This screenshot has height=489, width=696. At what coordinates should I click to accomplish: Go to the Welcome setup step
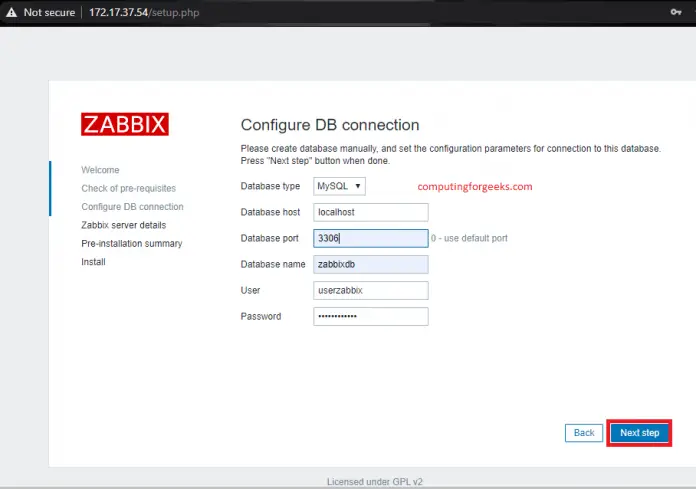pos(100,170)
